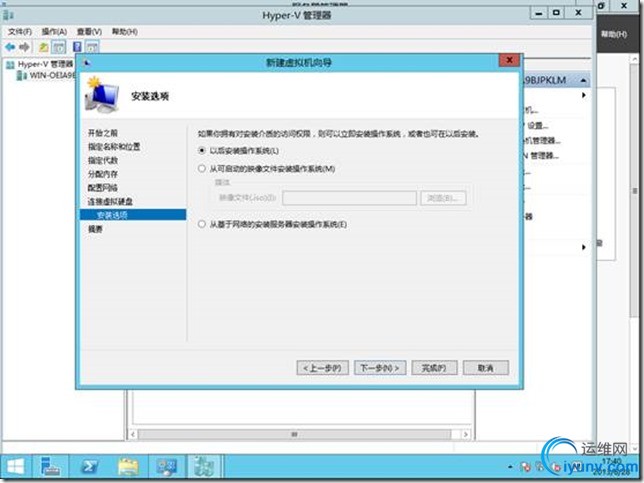The height and width of the screenshot is (483, 644).
Task: Open Server Manager from the taskbar
Action: 51,467
